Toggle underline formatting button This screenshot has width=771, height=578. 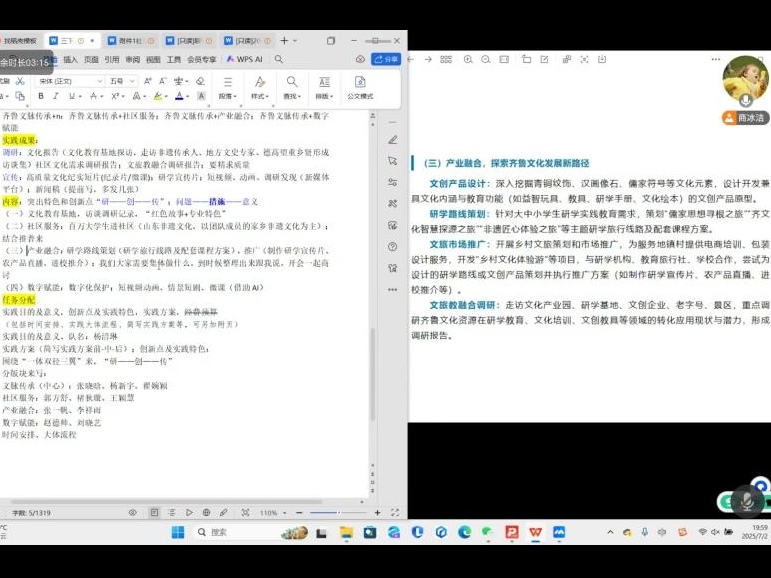[70, 96]
